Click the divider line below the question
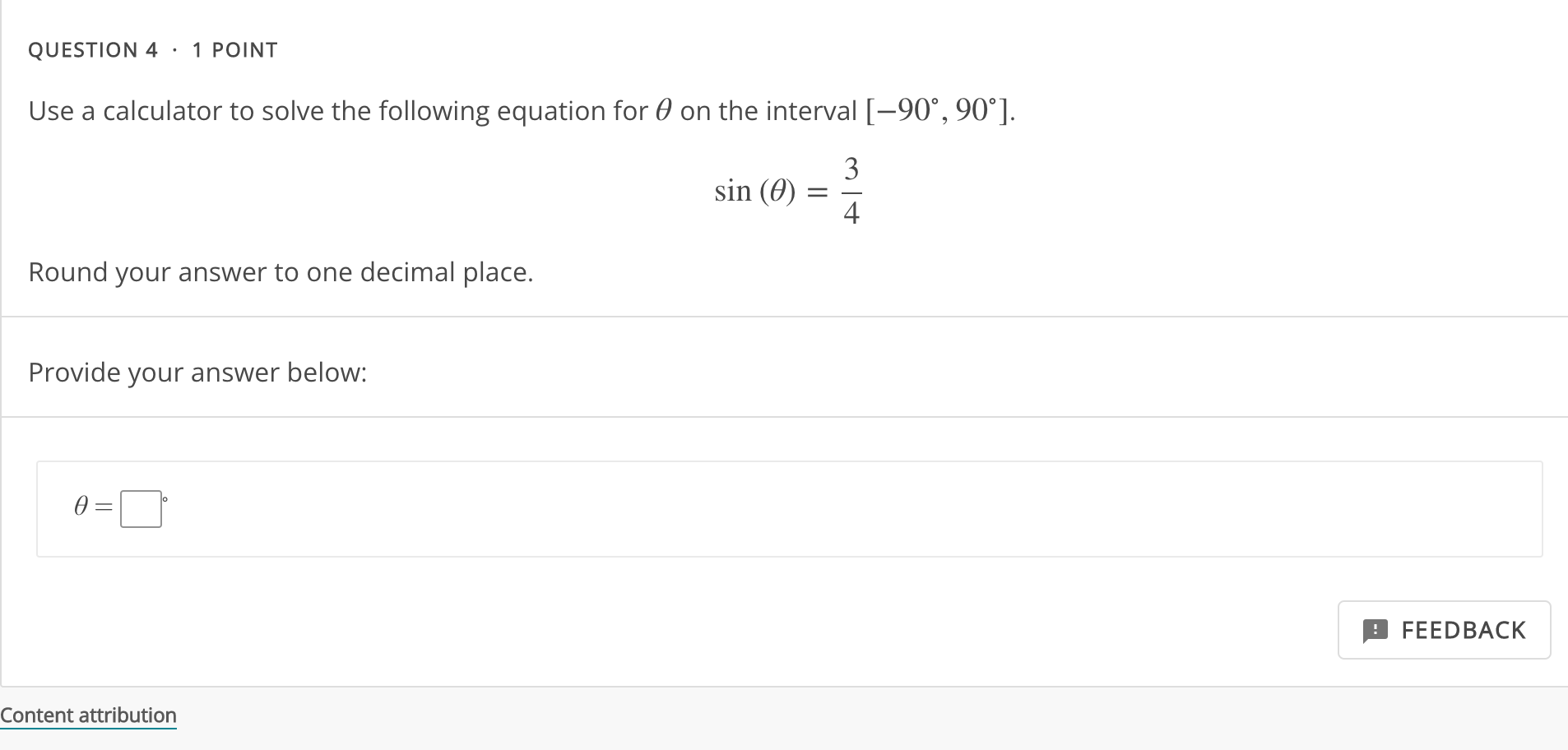This screenshot has width=1568, height=750. [784, 313]
